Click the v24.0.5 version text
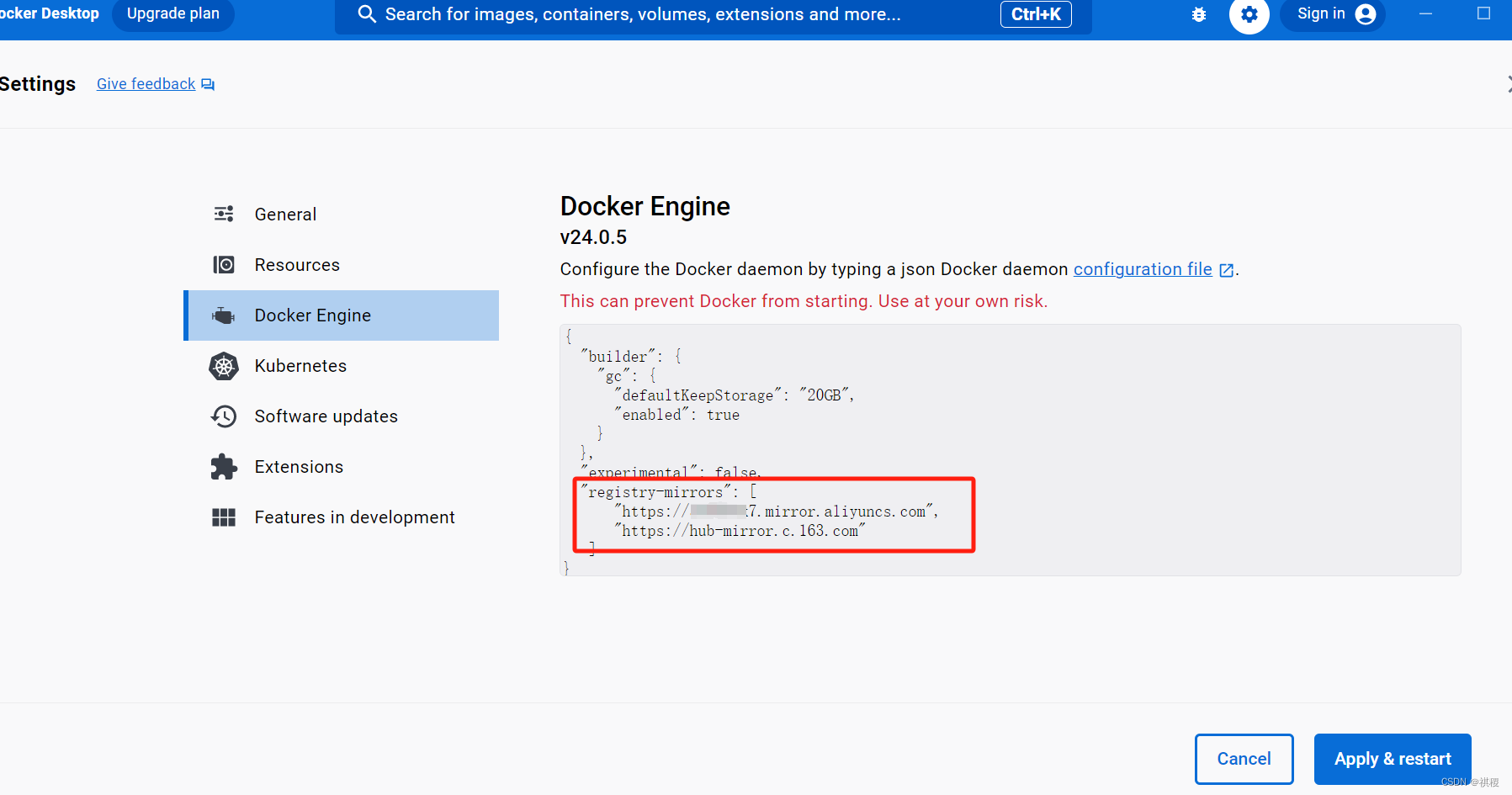This screenshot has height=795, width=1512. (x=593, y=238)
